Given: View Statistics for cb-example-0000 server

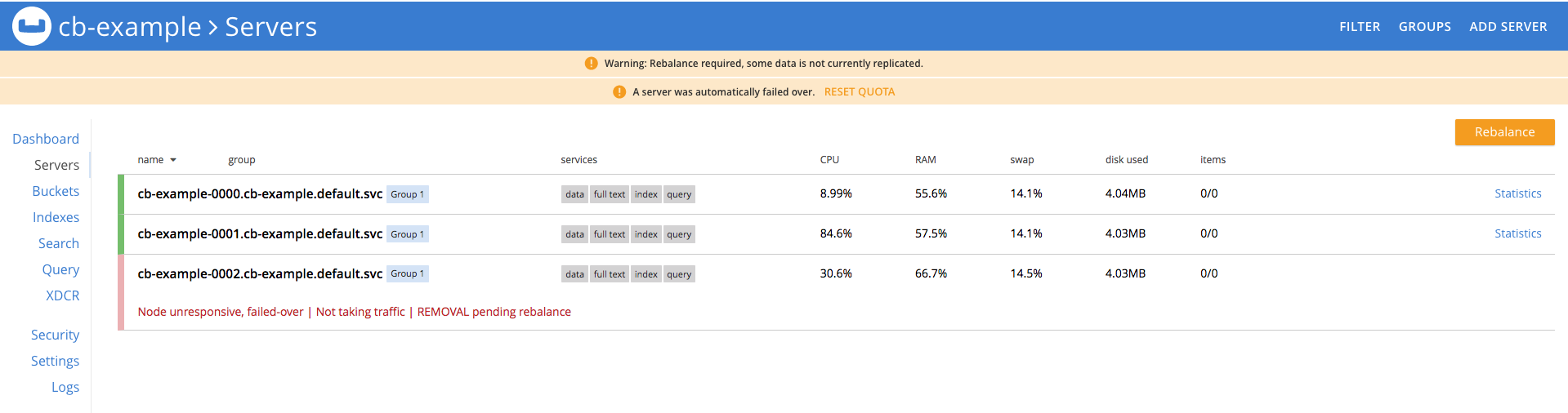Looking at the screenshot, I should (x=1517, y=193).
